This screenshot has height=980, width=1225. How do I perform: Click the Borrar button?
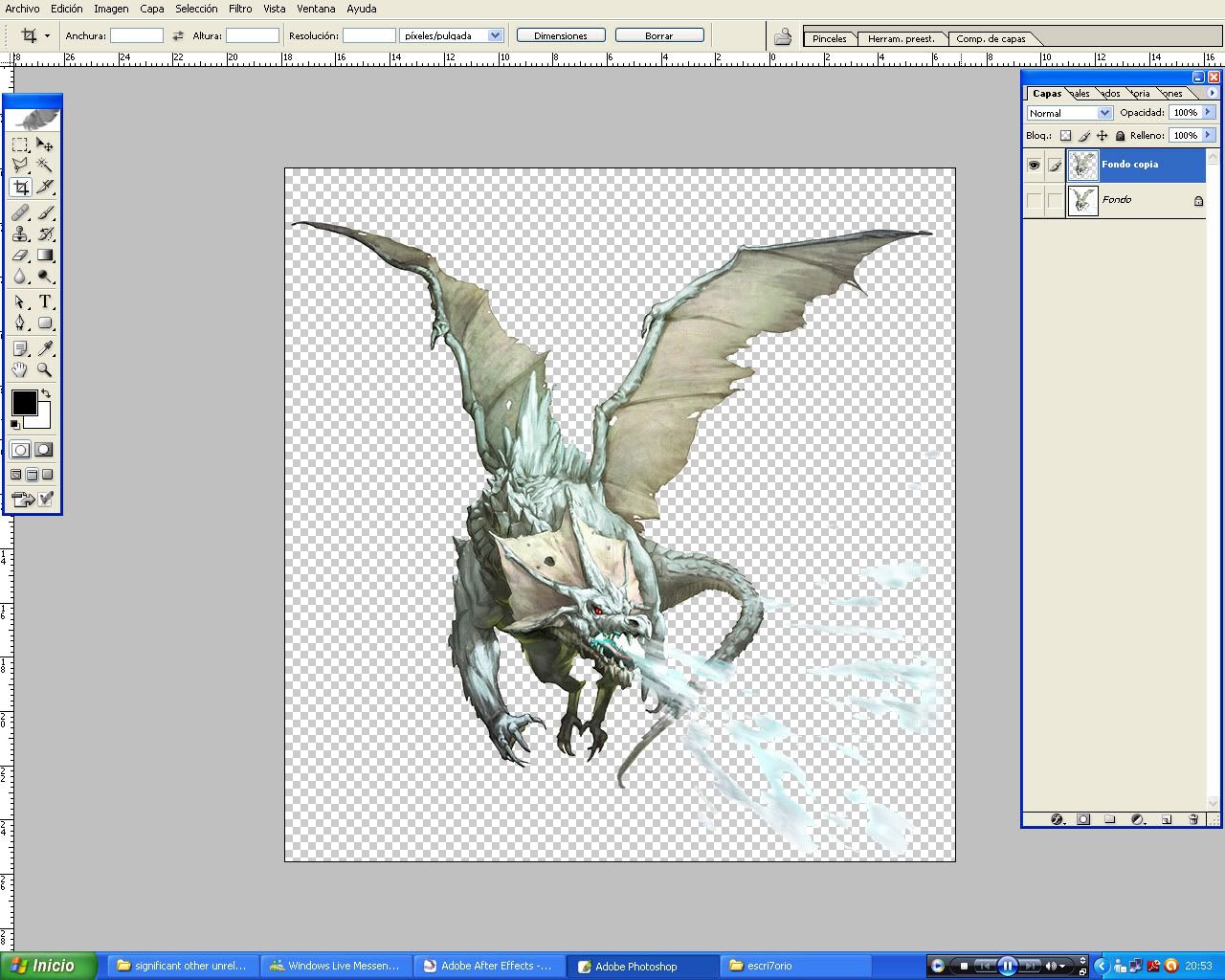point(659,35)
